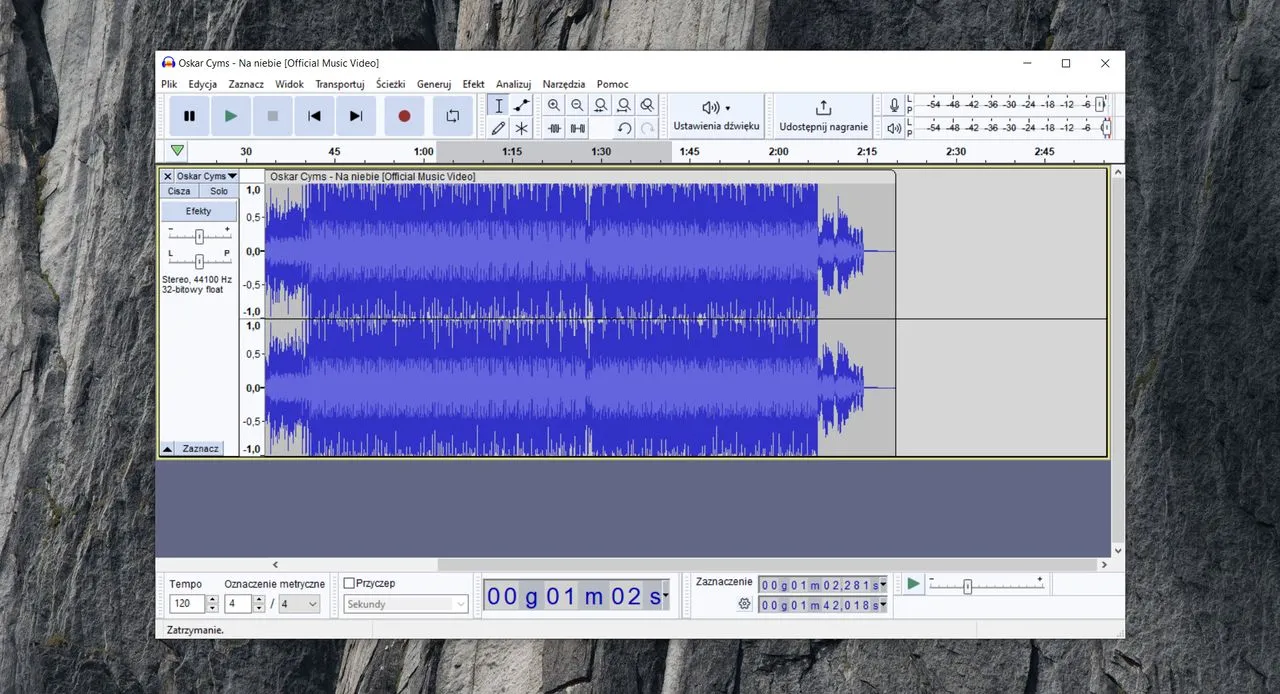Click the Efekty button in track panel
Screen dimensions: 1280x694
pos(198,211)
